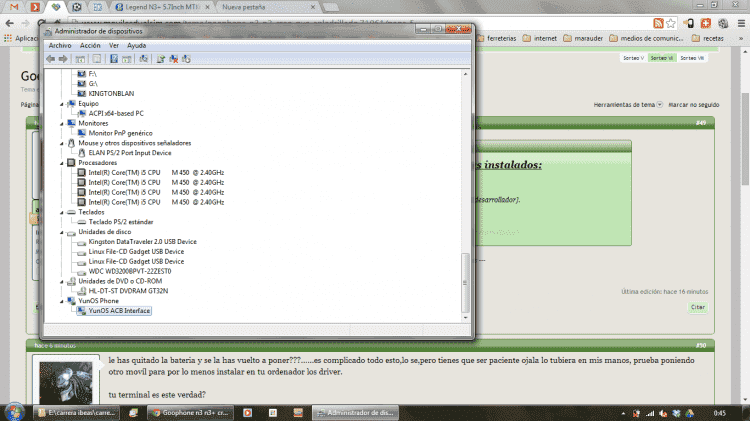Switch to the Nueva pestaña tab

(266, 7)
